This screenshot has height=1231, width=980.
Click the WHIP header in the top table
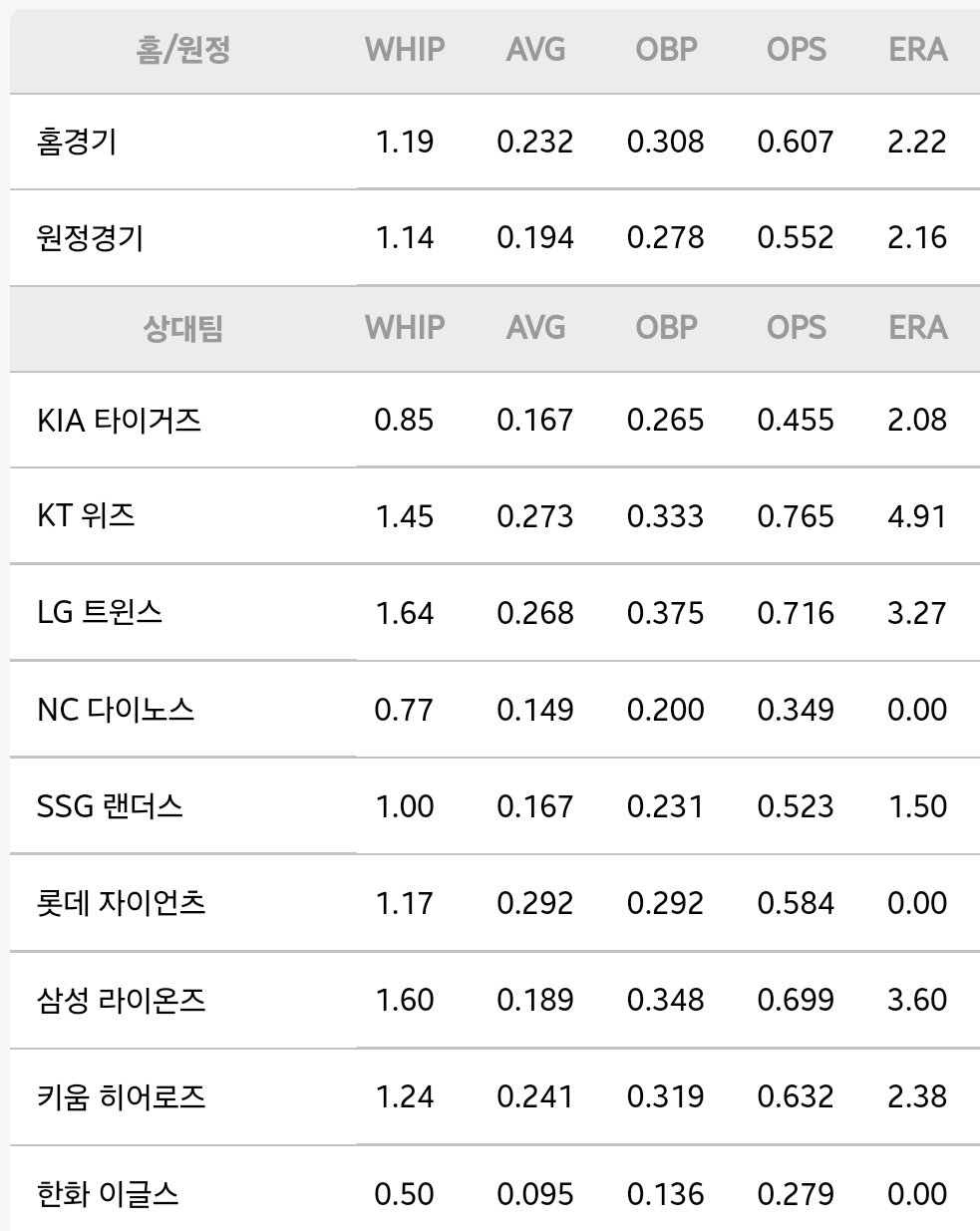click(405, 49)
